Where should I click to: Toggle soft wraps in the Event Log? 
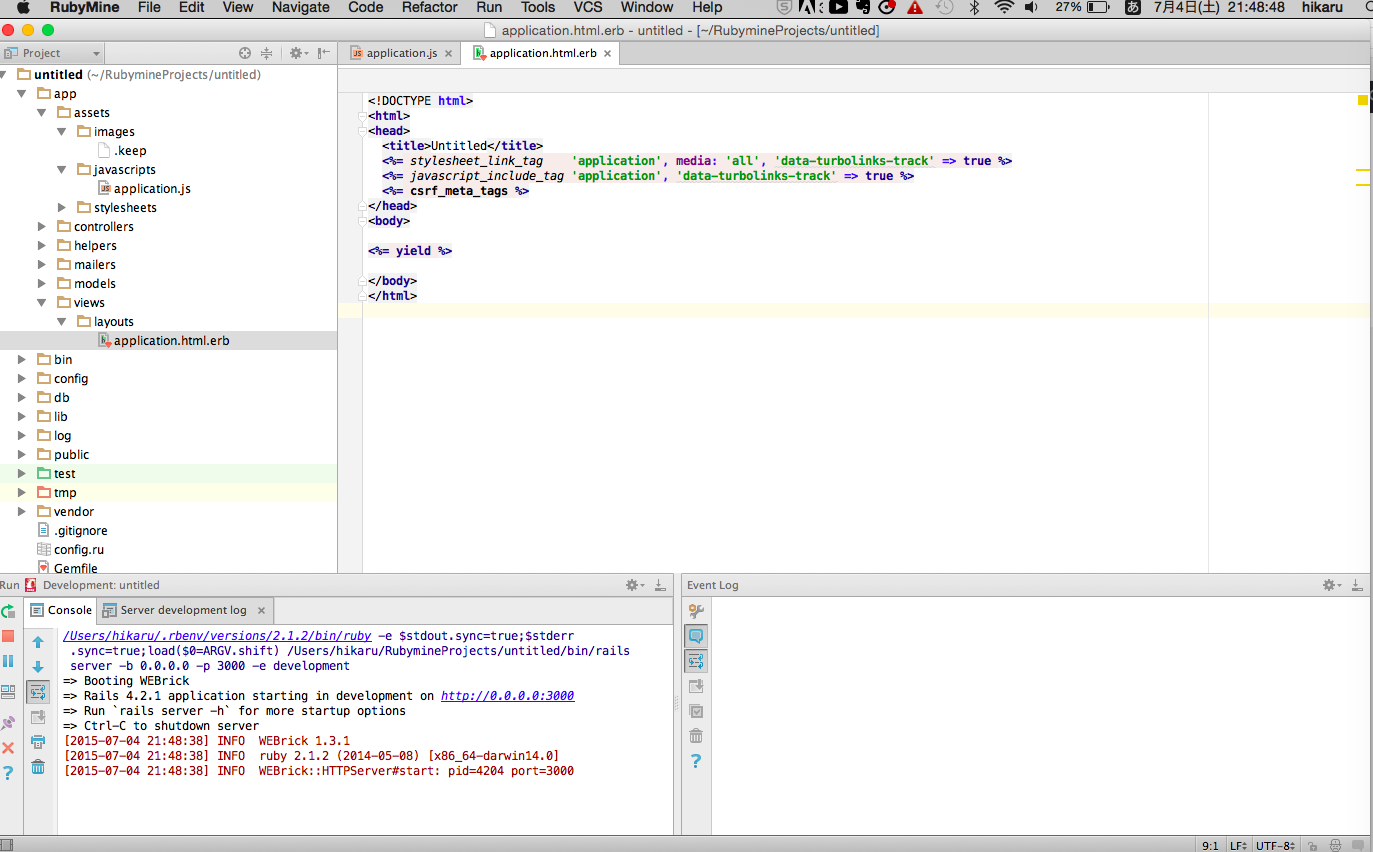pos(696,661)
